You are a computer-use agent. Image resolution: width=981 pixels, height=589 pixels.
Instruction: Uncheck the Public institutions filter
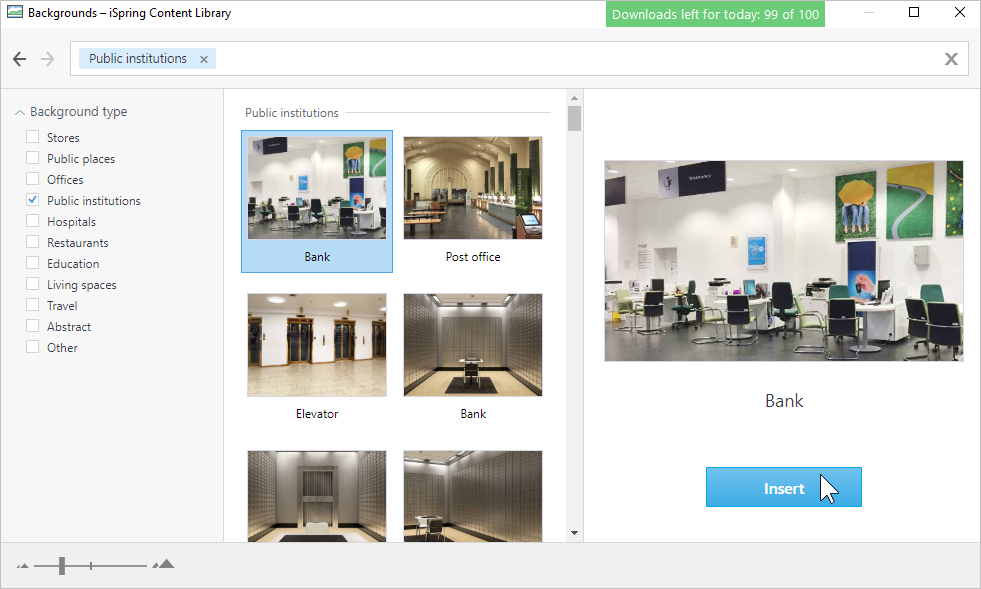coord(33,200)
